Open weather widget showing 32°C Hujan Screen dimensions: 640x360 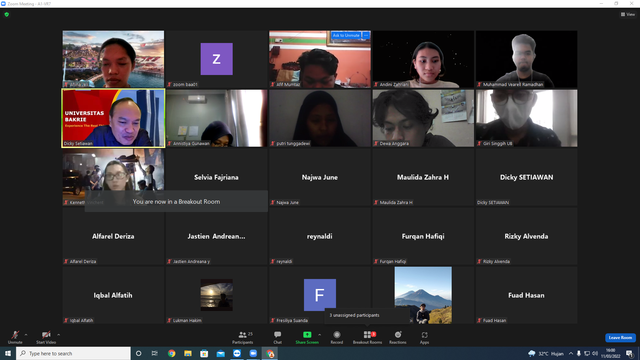546,353
